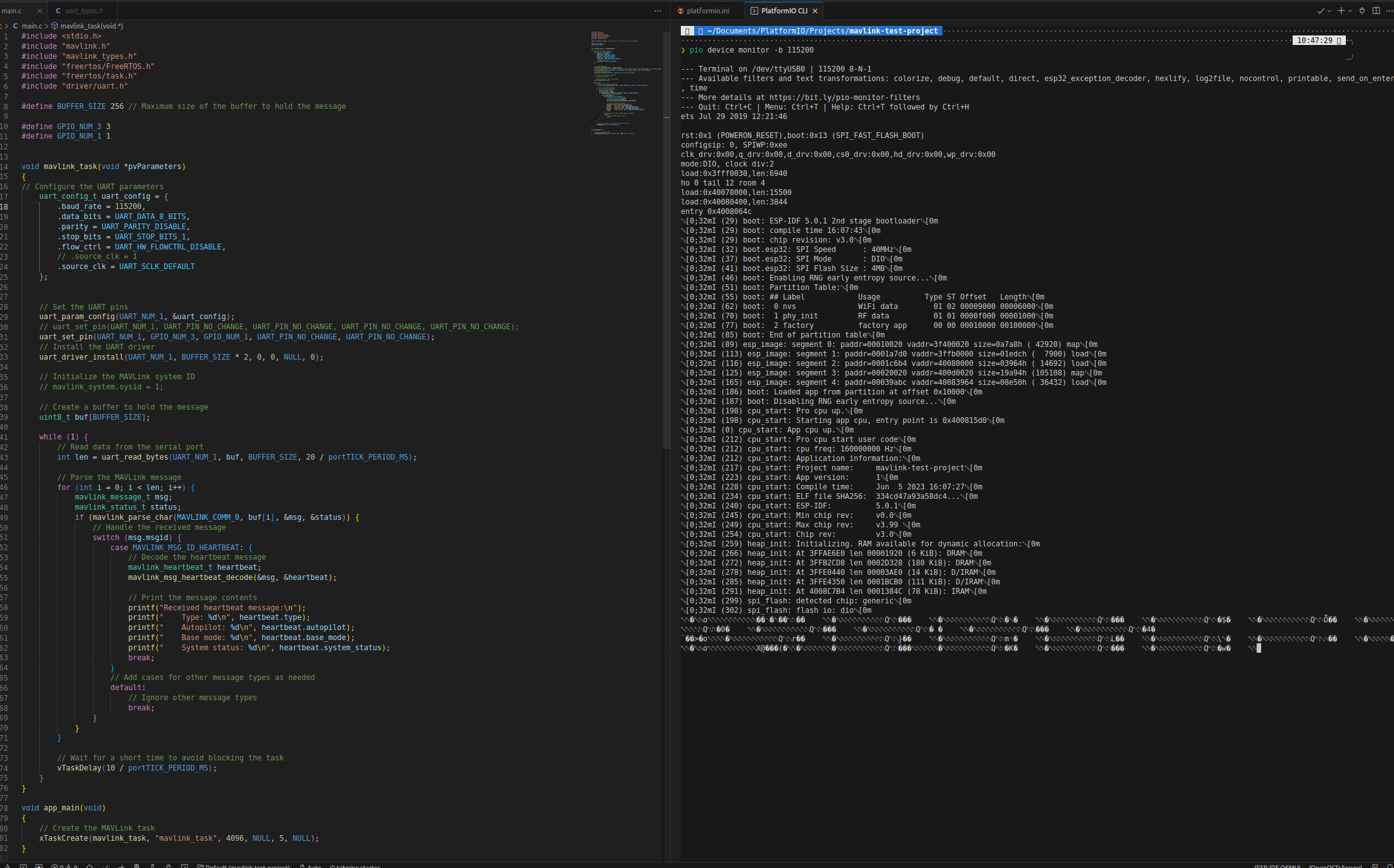Click the terminal block cursor after garbled output
The width and height of the screenshot is (1394, 868).
tap(1258, 648)
